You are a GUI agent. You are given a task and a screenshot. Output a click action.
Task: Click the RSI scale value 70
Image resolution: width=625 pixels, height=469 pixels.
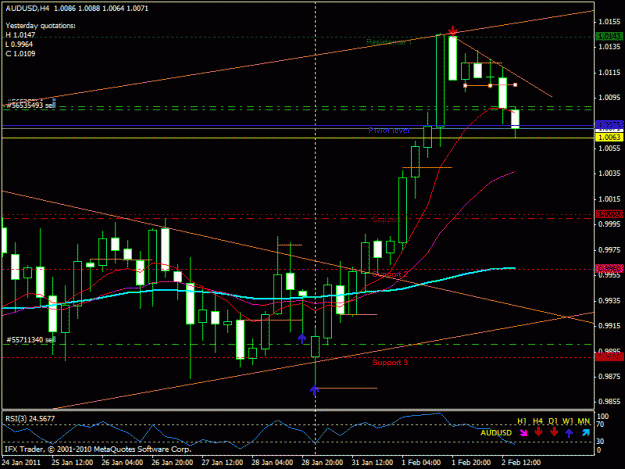[602, 425]
